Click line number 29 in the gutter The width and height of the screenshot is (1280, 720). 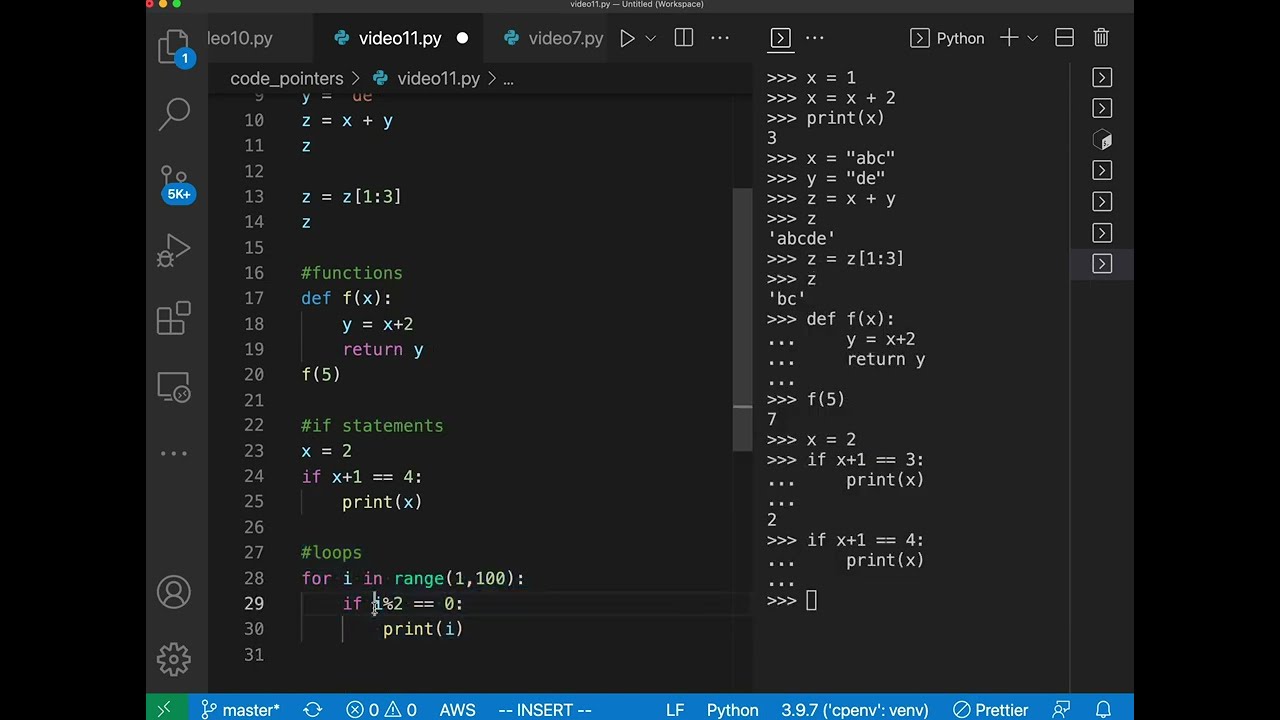click(254, 603)
